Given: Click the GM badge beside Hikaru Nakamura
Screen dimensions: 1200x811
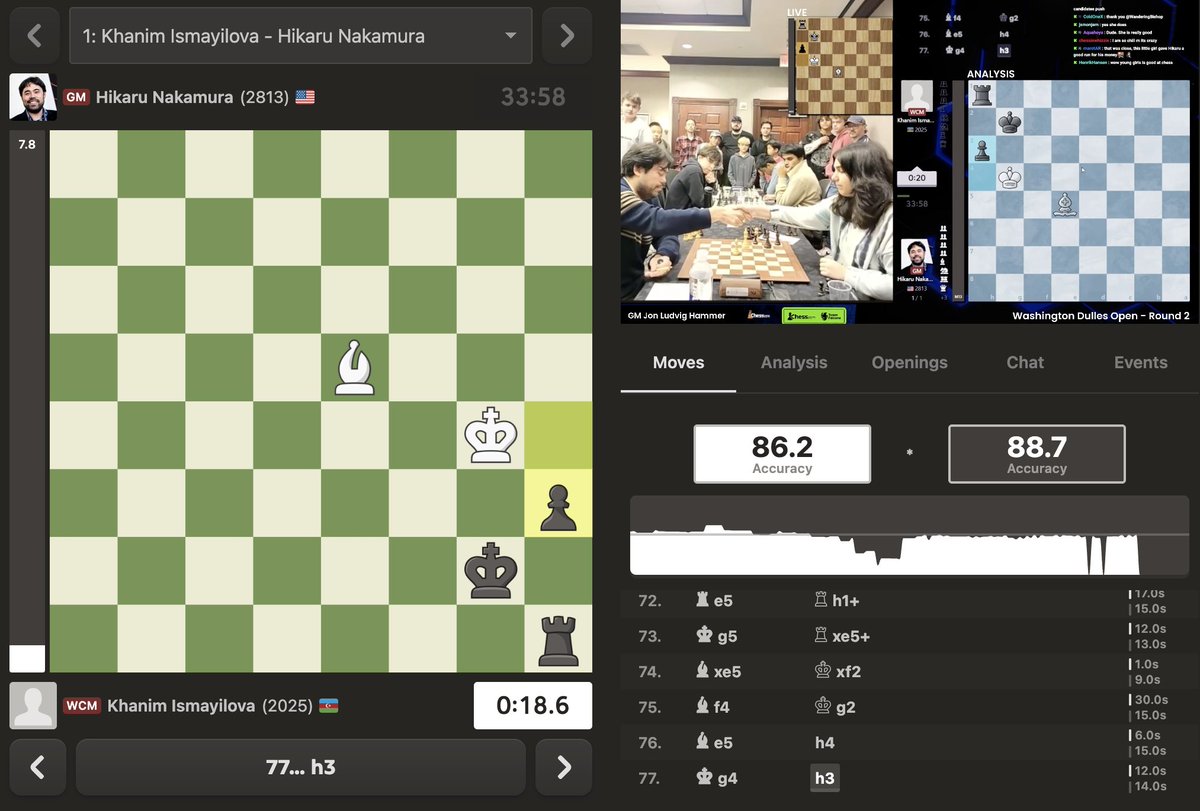Looking at the screenshot, I should tap(75, 97).
